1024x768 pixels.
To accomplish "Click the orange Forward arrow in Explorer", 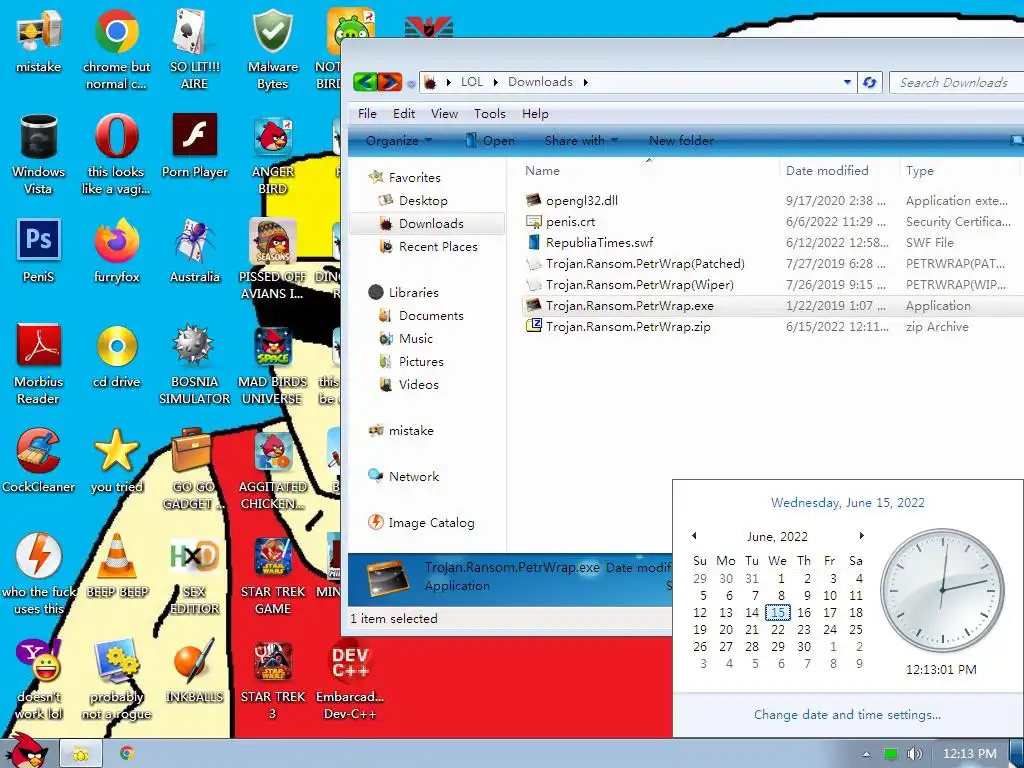I will coord(390,82).
